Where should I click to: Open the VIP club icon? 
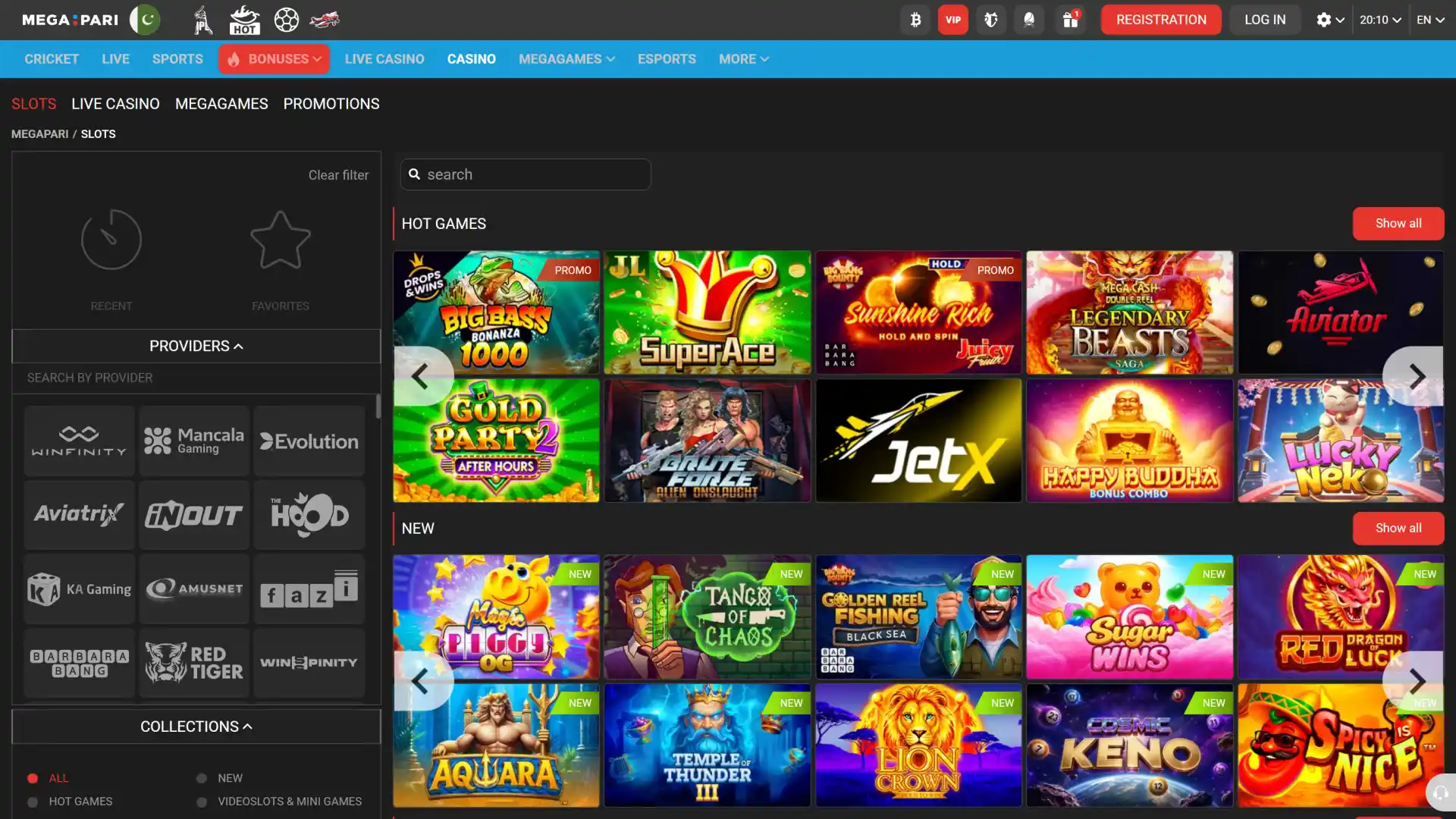[953, 20]
